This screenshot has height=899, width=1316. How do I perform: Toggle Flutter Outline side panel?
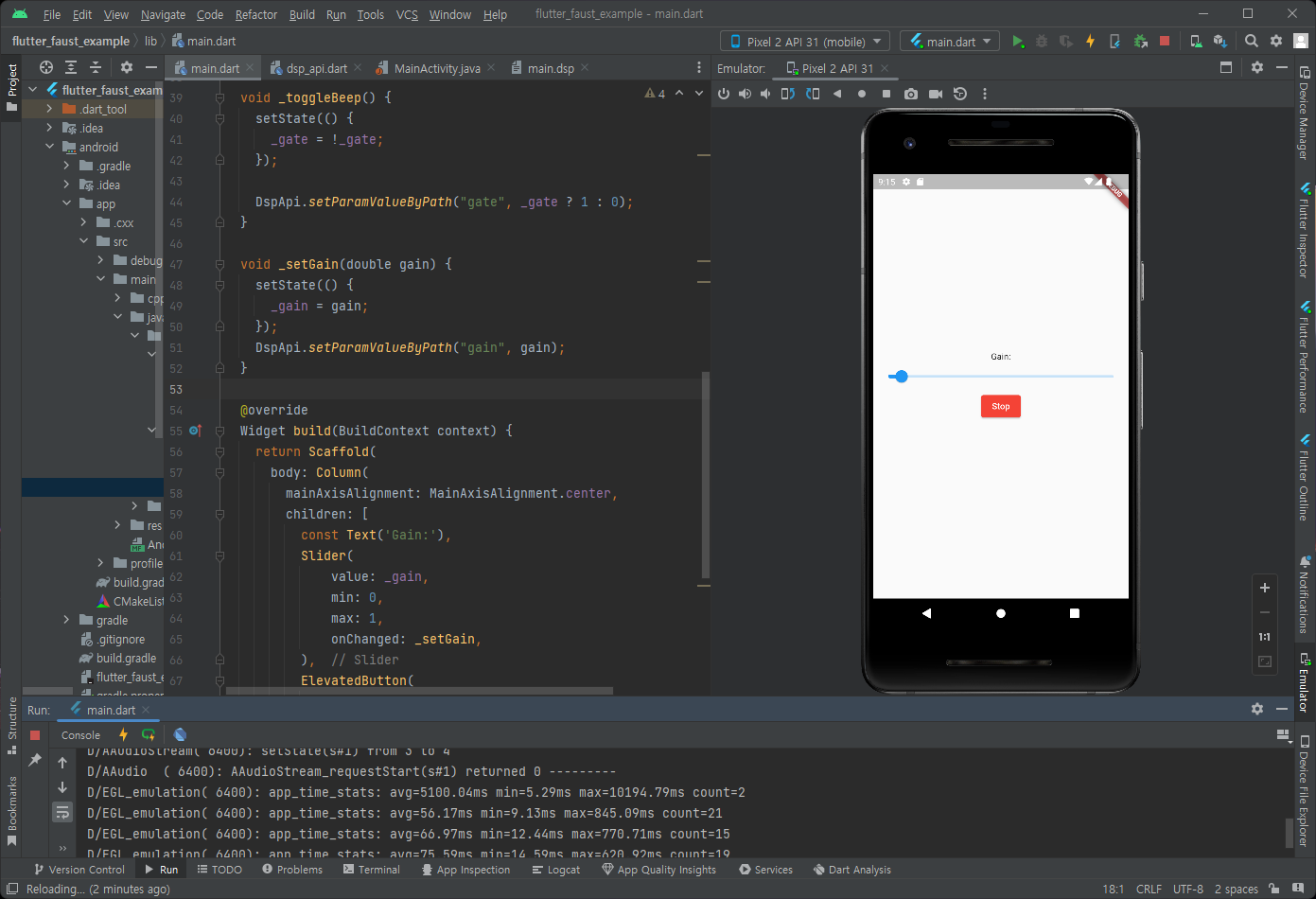(1305, 480)
